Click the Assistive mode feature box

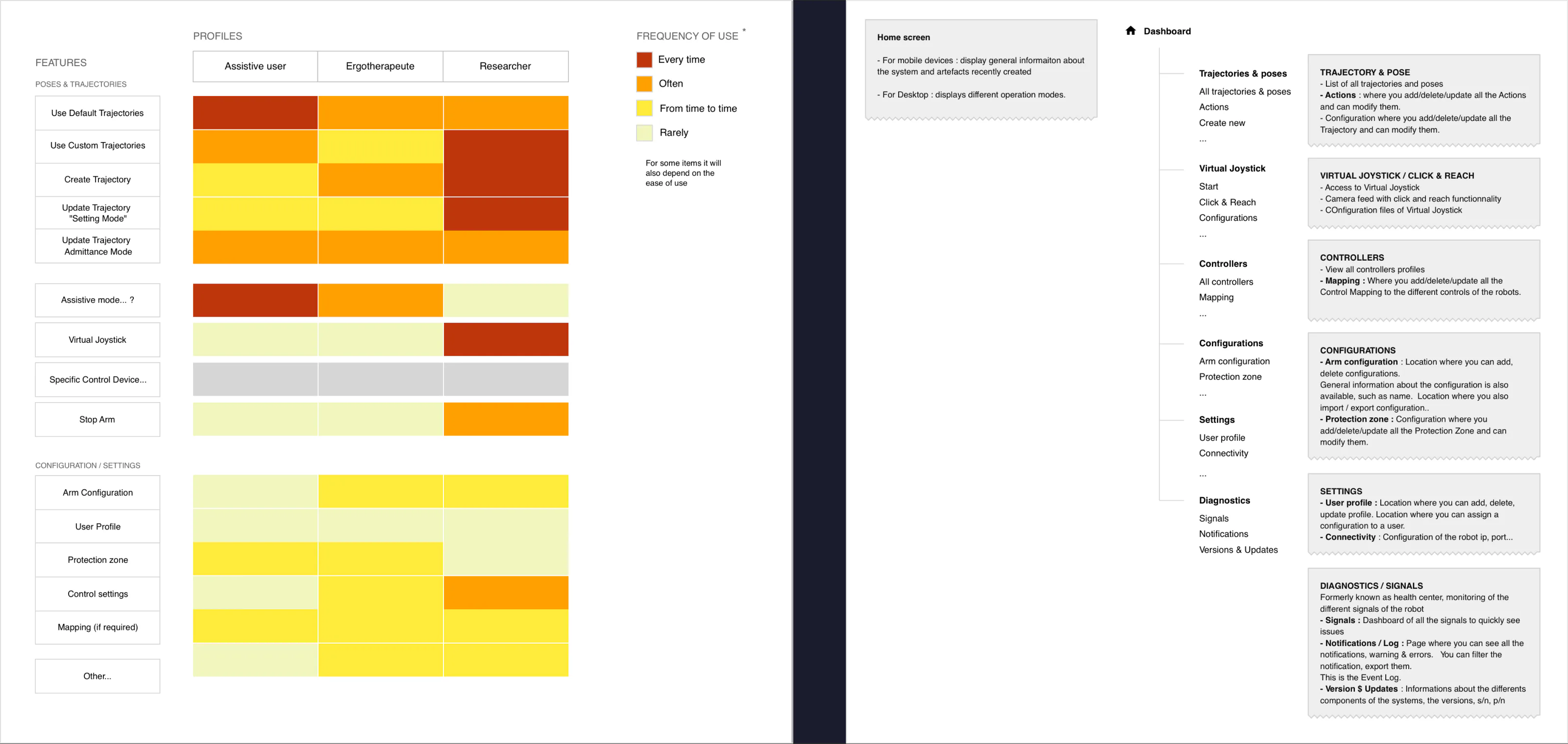pos(98,300)
